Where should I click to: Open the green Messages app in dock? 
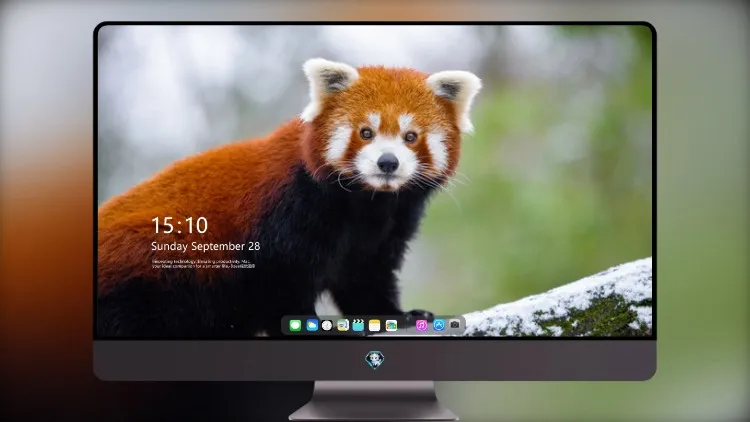coord(295,325)
